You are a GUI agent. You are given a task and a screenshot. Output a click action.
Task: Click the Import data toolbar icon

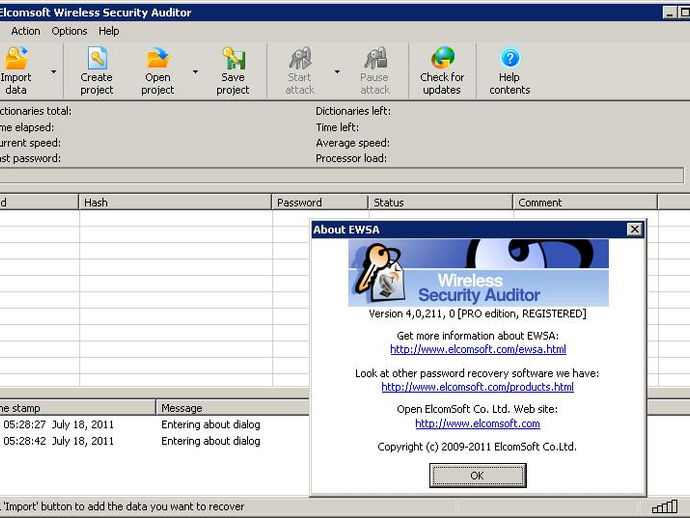coord(16,59)
